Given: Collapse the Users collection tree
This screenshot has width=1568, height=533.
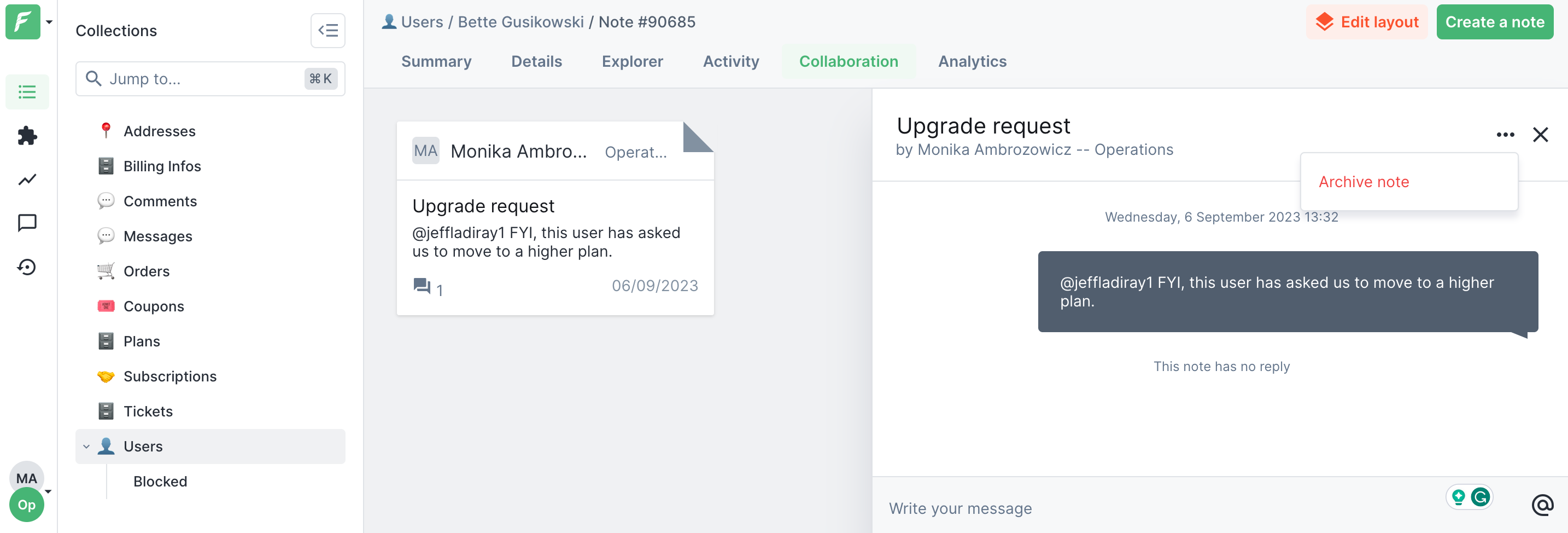Looking at the screenshot, I should (86, 447).
